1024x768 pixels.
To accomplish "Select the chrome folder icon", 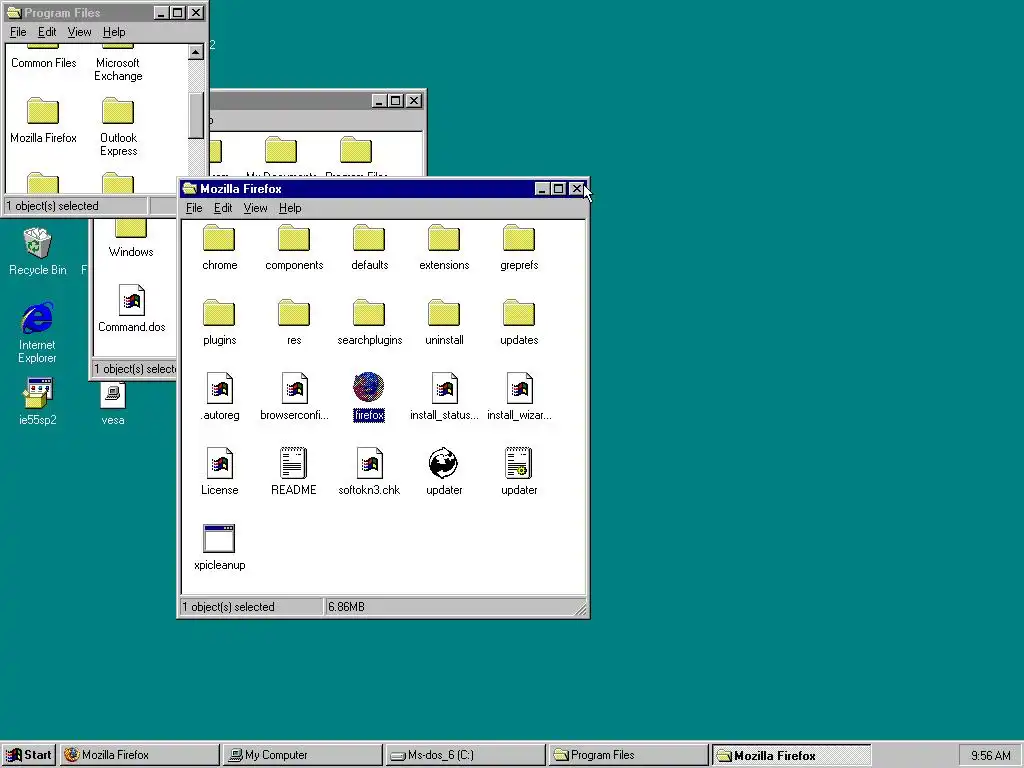I will (219, 238).
